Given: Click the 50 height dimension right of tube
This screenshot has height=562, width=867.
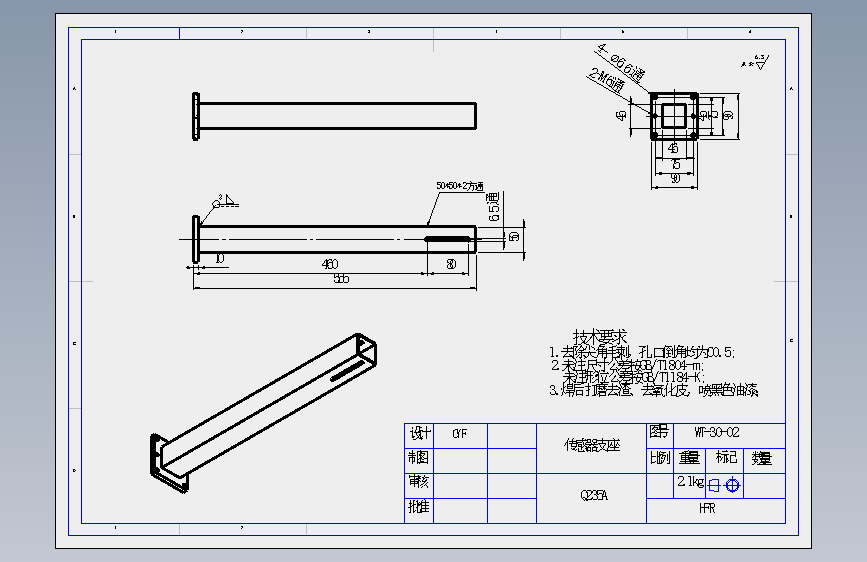Looking at the screenshot, I should pos(514,237).
